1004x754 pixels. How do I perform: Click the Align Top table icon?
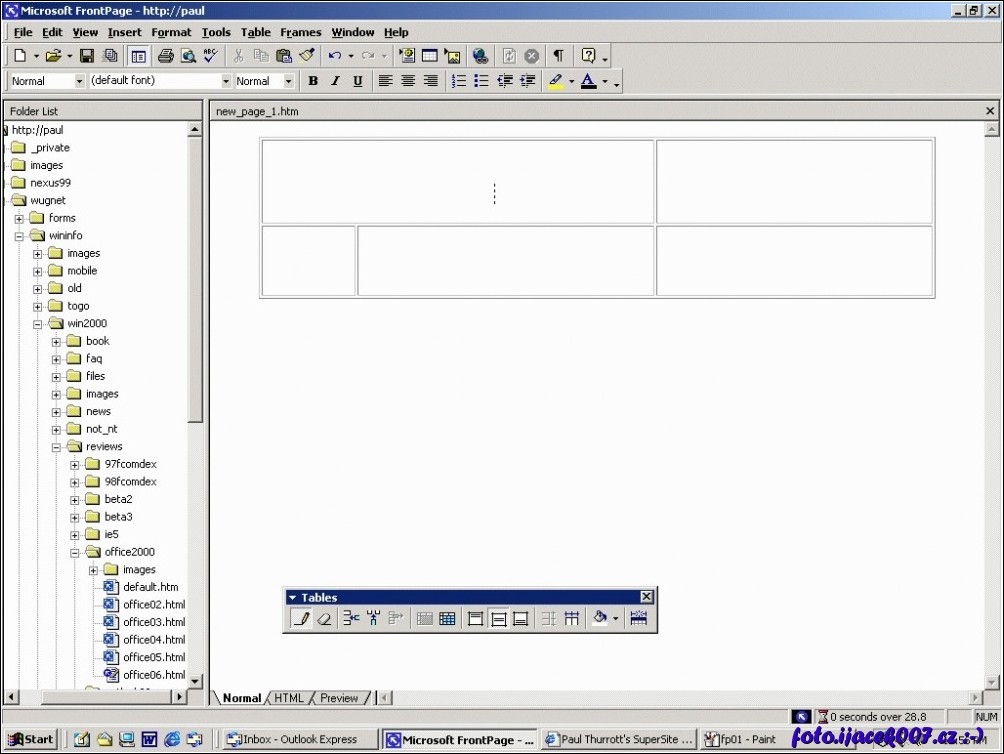[475, 619]
